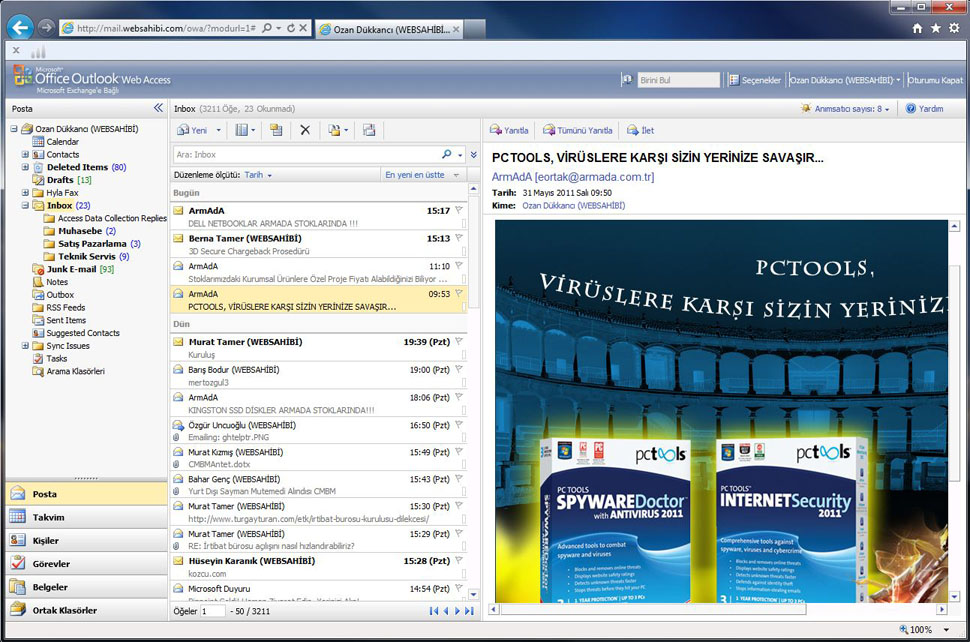Go to the previous page of messages

point(445,611)
